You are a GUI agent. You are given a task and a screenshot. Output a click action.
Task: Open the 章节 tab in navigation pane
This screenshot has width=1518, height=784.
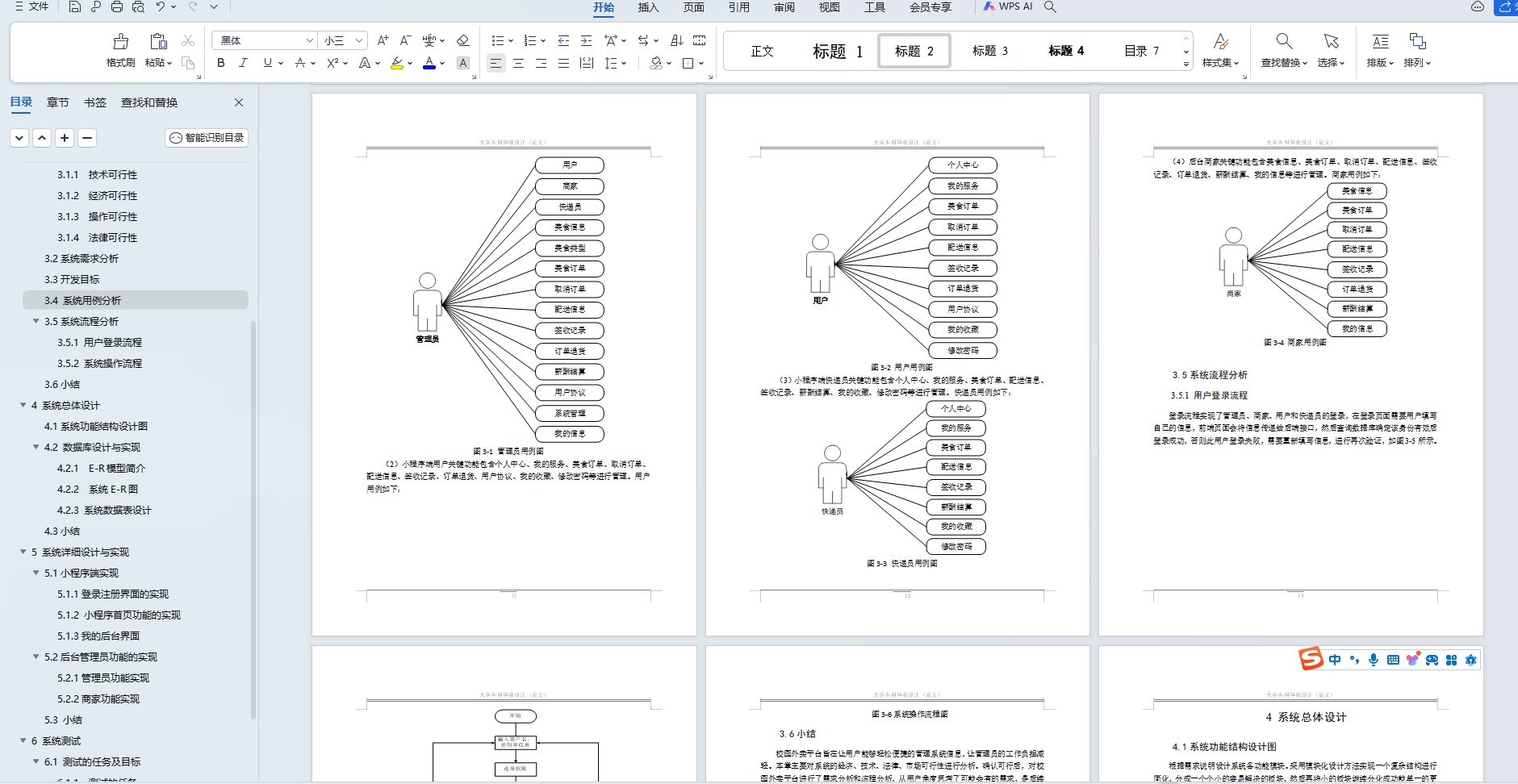[x=57, y=102]
